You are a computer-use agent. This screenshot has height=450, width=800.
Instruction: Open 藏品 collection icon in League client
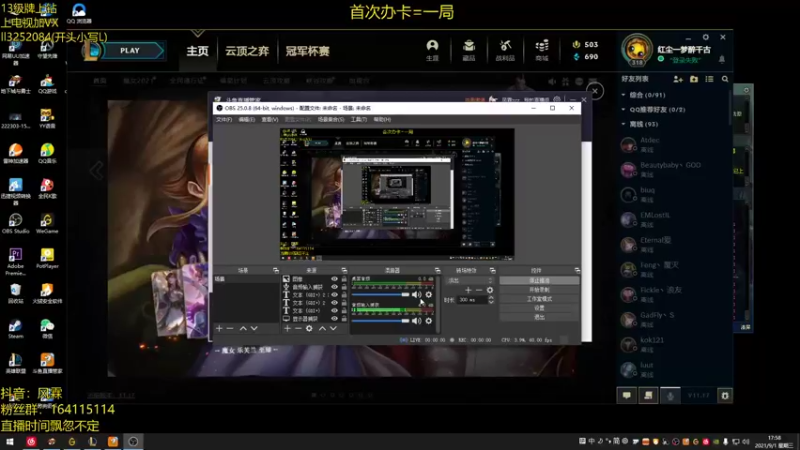click(468, 51)
